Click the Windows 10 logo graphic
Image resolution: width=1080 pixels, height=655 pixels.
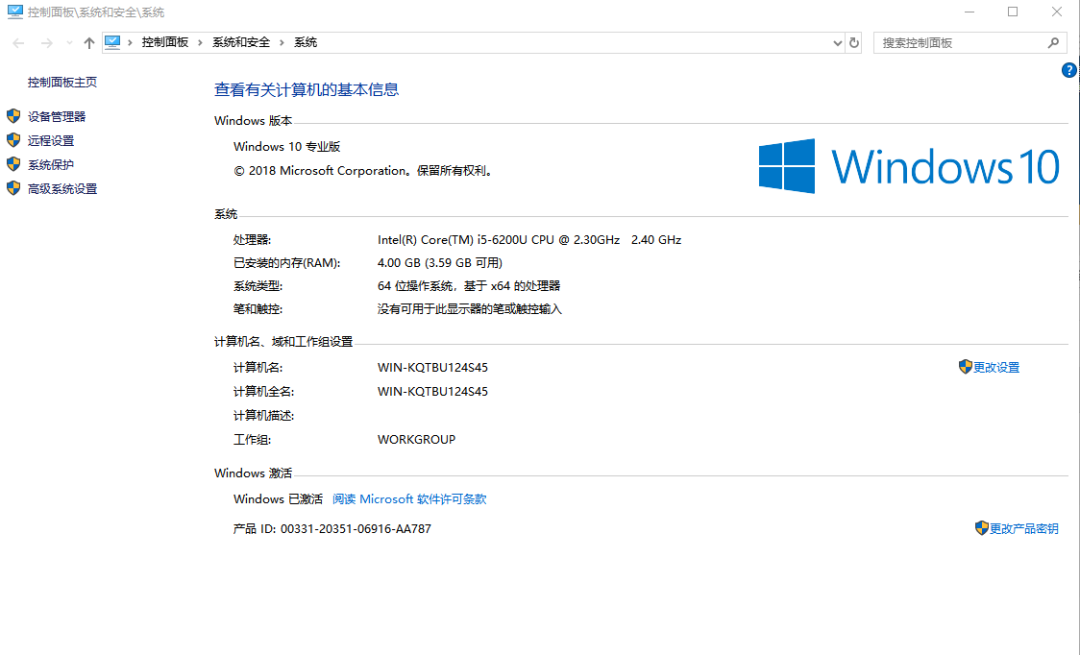(908, 166)
